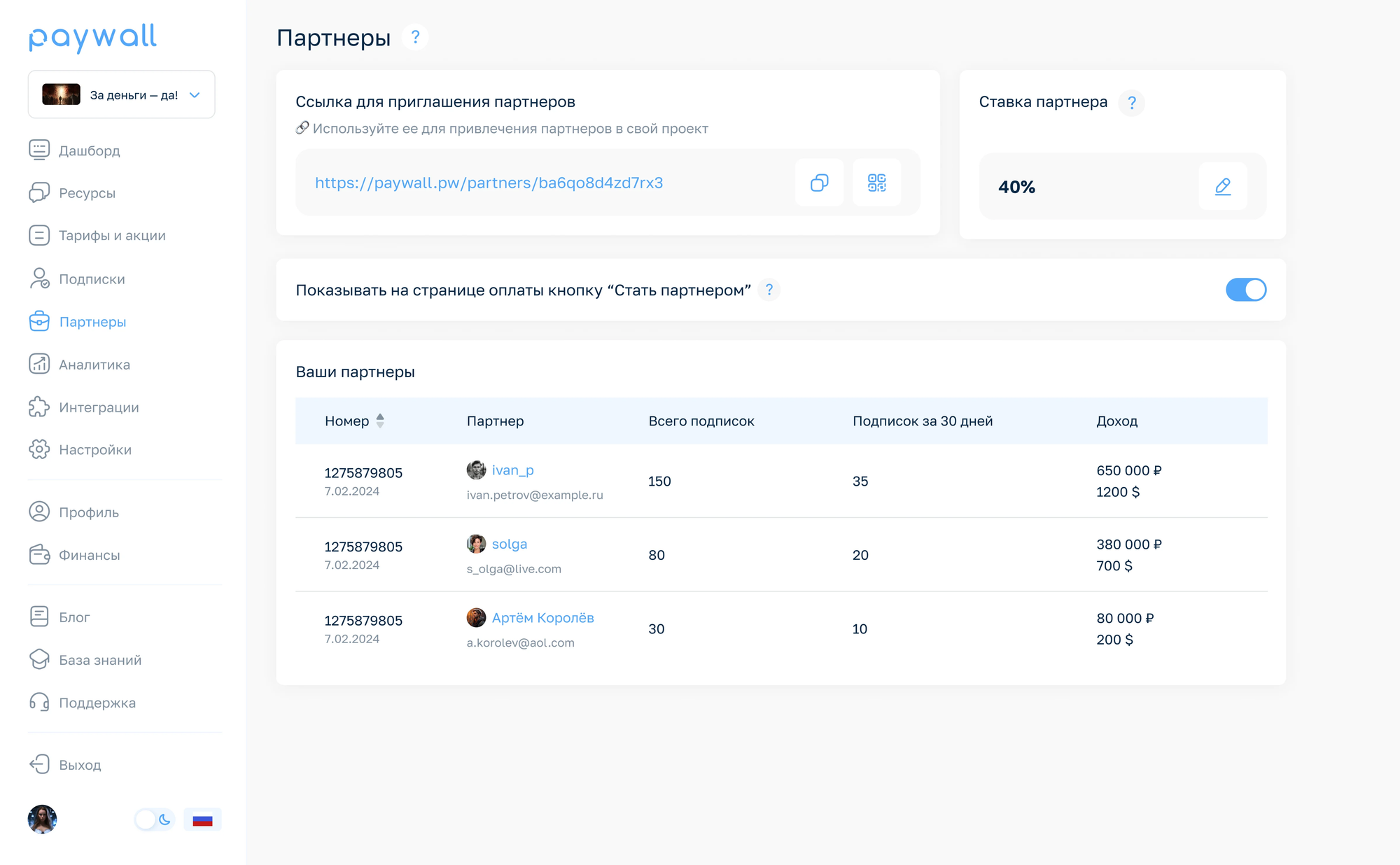Open partner ivan_p profile link
1400x865 pixels.
pyautogui.click(x=512, y=470)
